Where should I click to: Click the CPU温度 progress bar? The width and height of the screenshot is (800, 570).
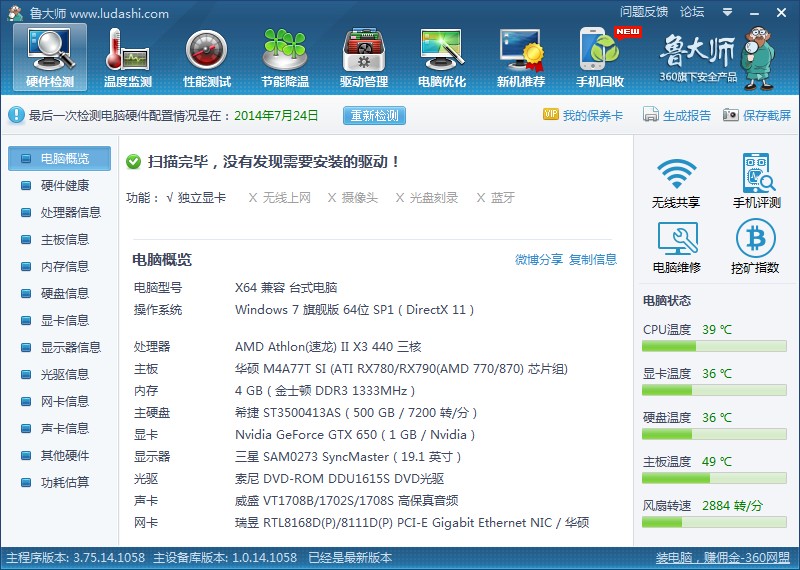[714, 346]
